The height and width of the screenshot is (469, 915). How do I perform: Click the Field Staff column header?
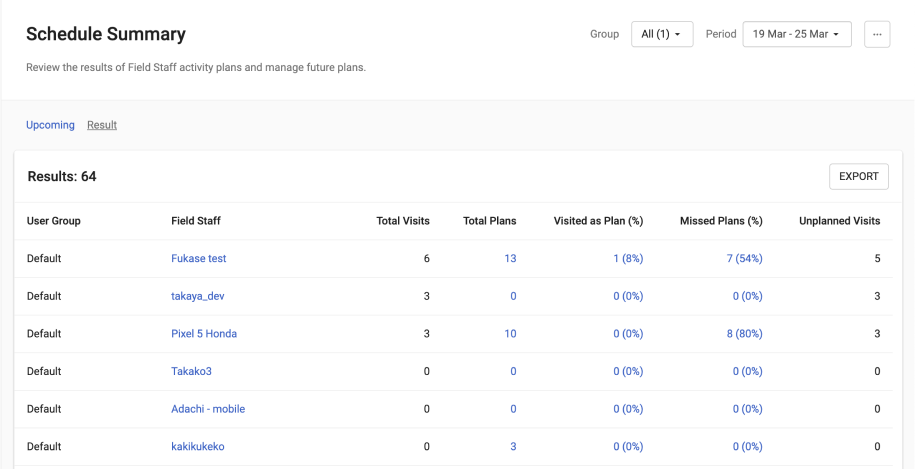(196, 220)
